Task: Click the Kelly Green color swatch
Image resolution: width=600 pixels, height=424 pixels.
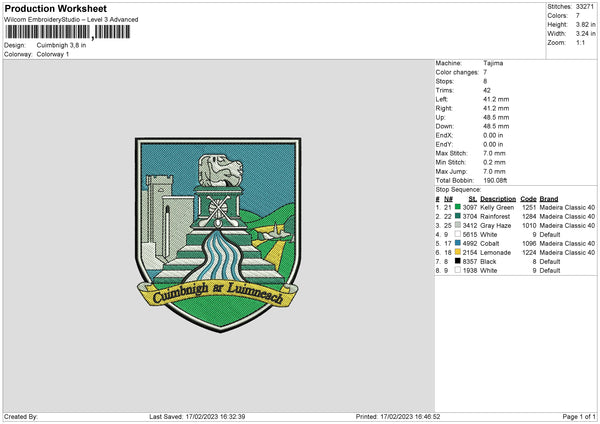Action: tap(458, 207)
